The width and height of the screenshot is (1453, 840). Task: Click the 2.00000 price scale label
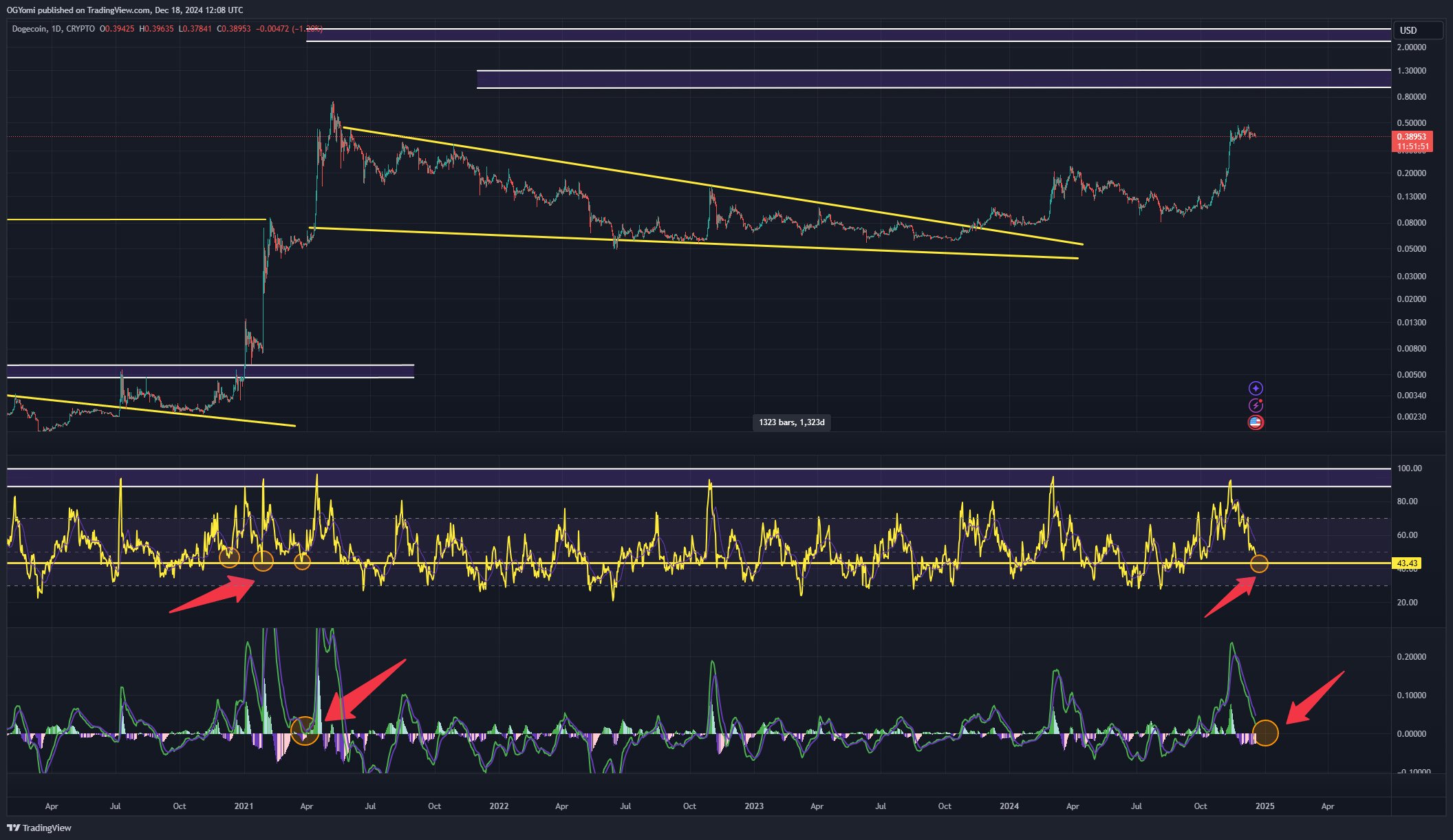(x=1411, y=47)
